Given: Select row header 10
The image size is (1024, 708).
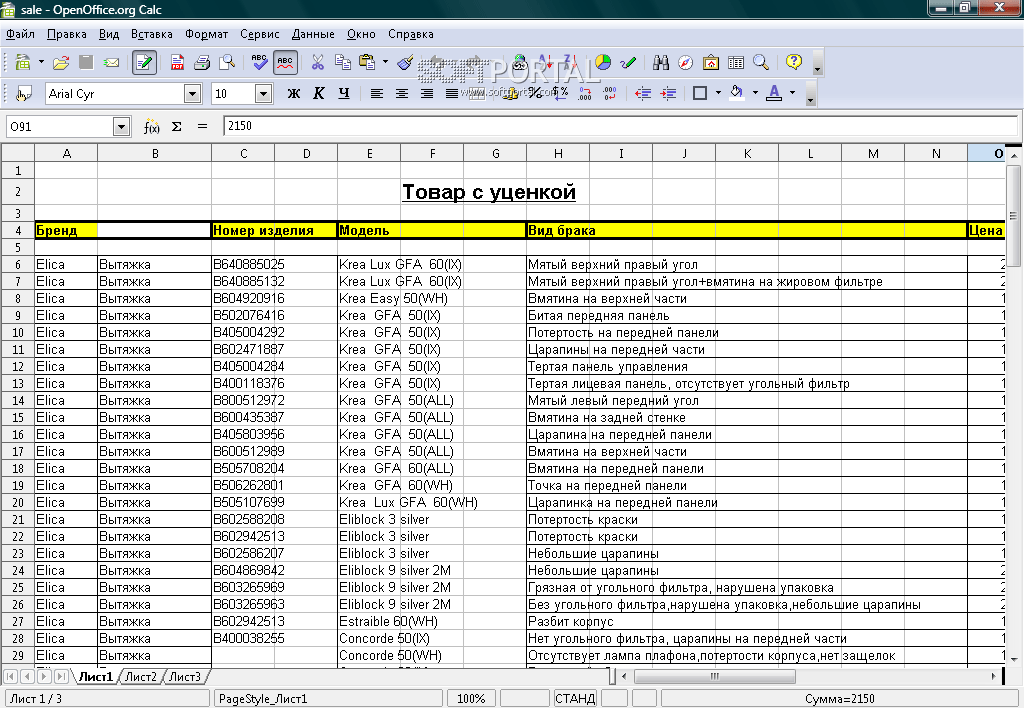Looking at the screenshot, I should coord(18,332).
